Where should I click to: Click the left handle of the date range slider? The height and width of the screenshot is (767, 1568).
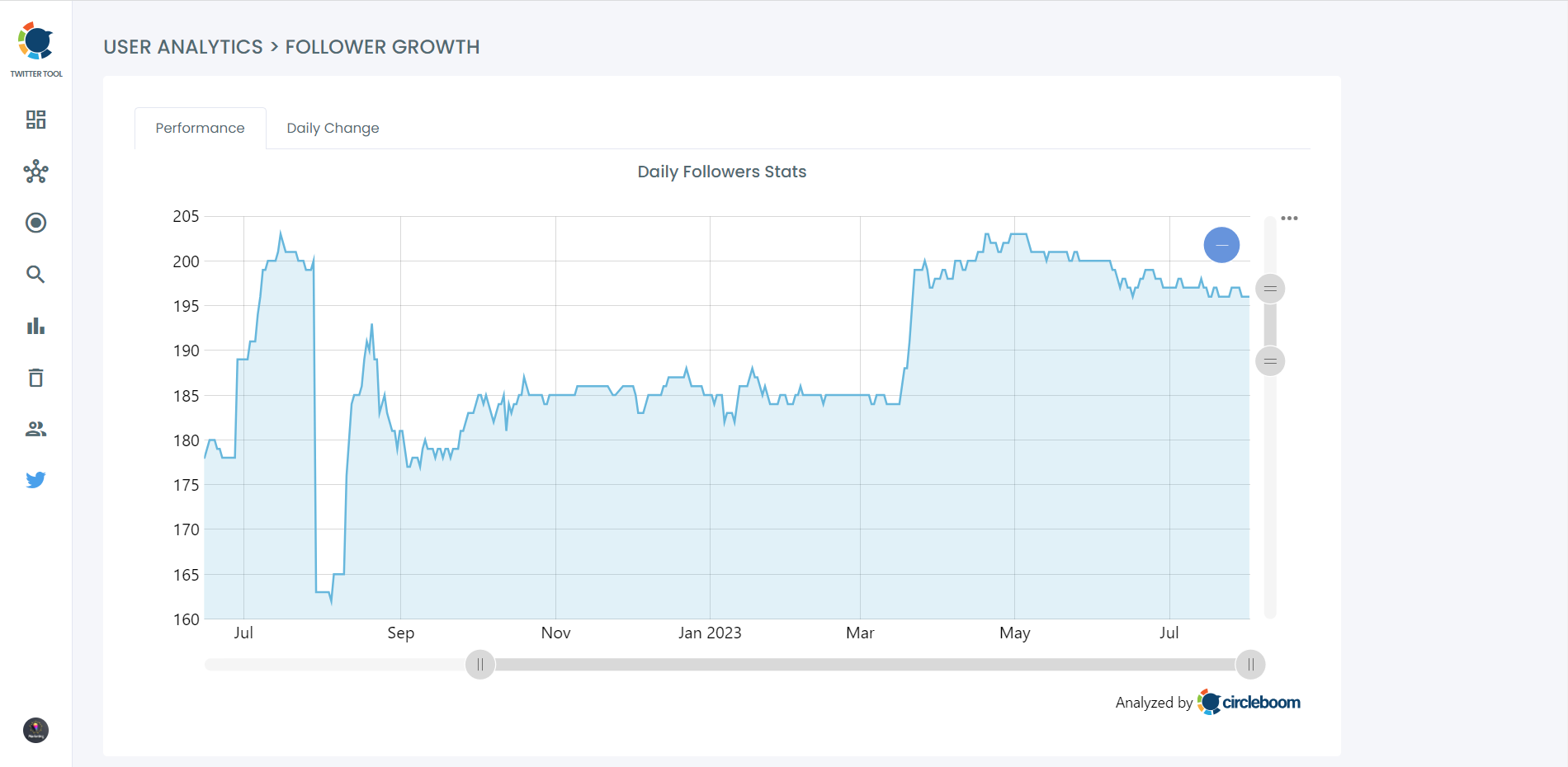tap(479, 664)
